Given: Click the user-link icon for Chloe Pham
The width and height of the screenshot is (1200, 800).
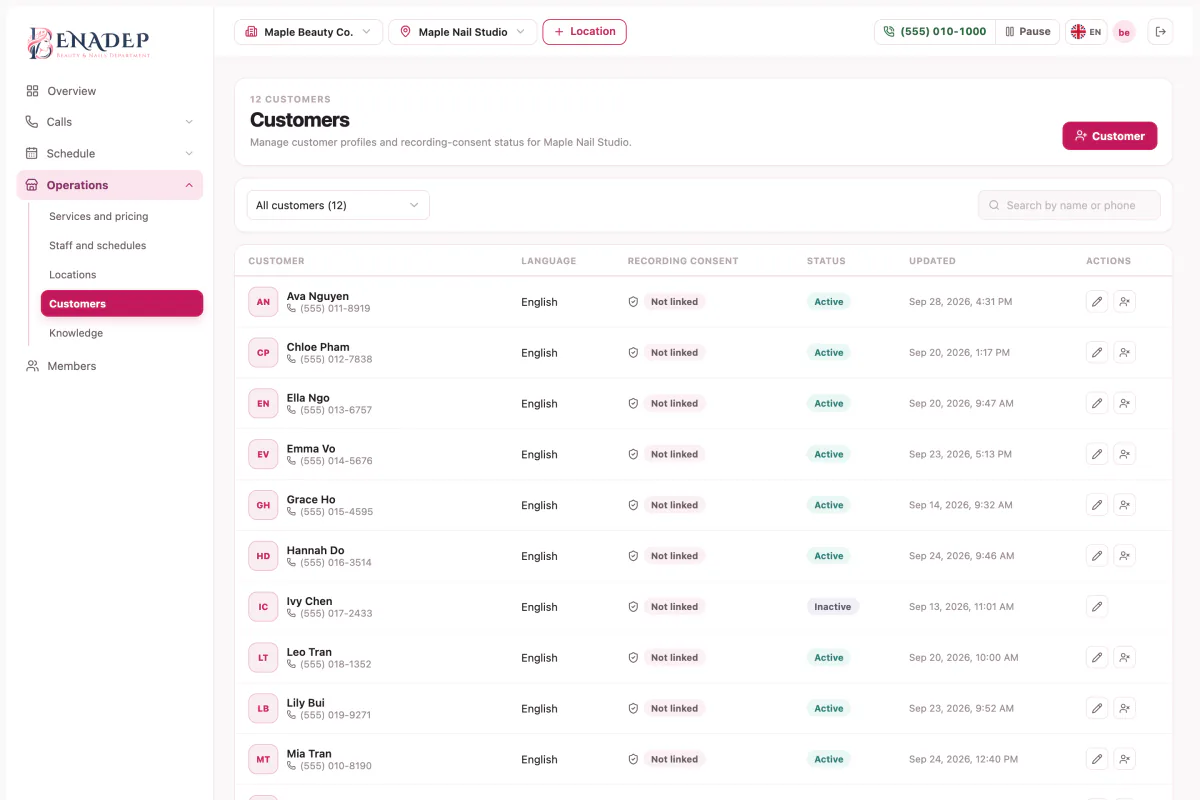Looking at the screenshot, I should coord(1125,352).
